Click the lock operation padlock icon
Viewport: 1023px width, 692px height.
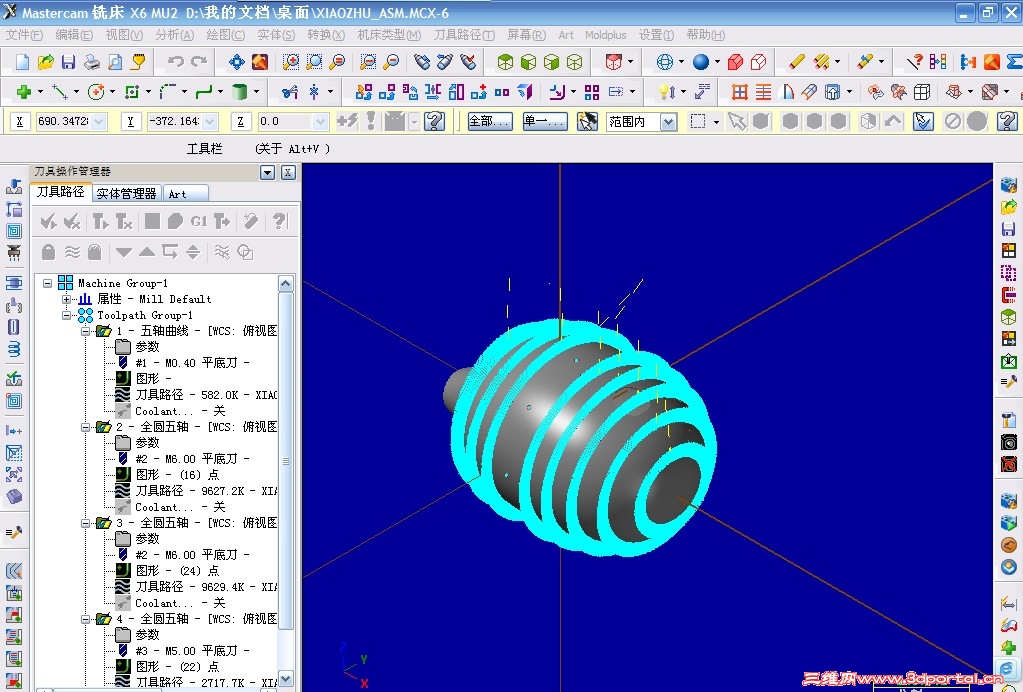pyautogui.click(x=48, y=252)
